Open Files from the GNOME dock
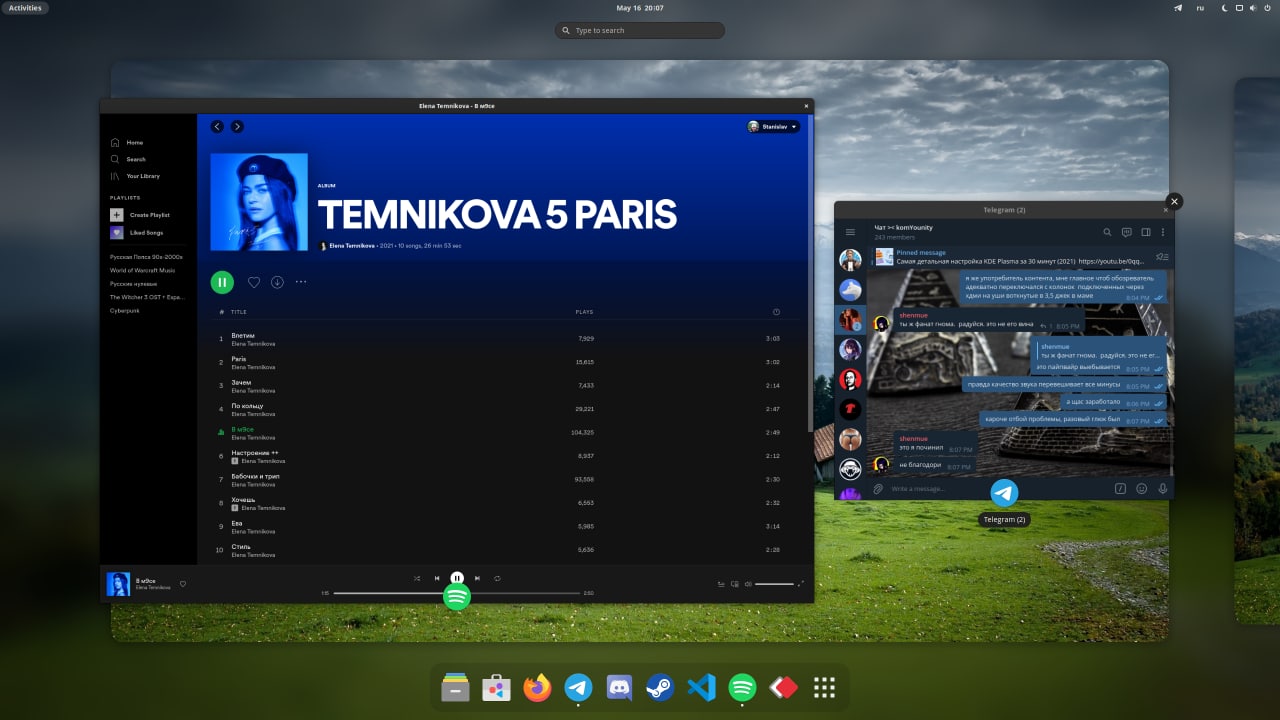The width and height of the screenshot is (1280, 720). (455, 687)
